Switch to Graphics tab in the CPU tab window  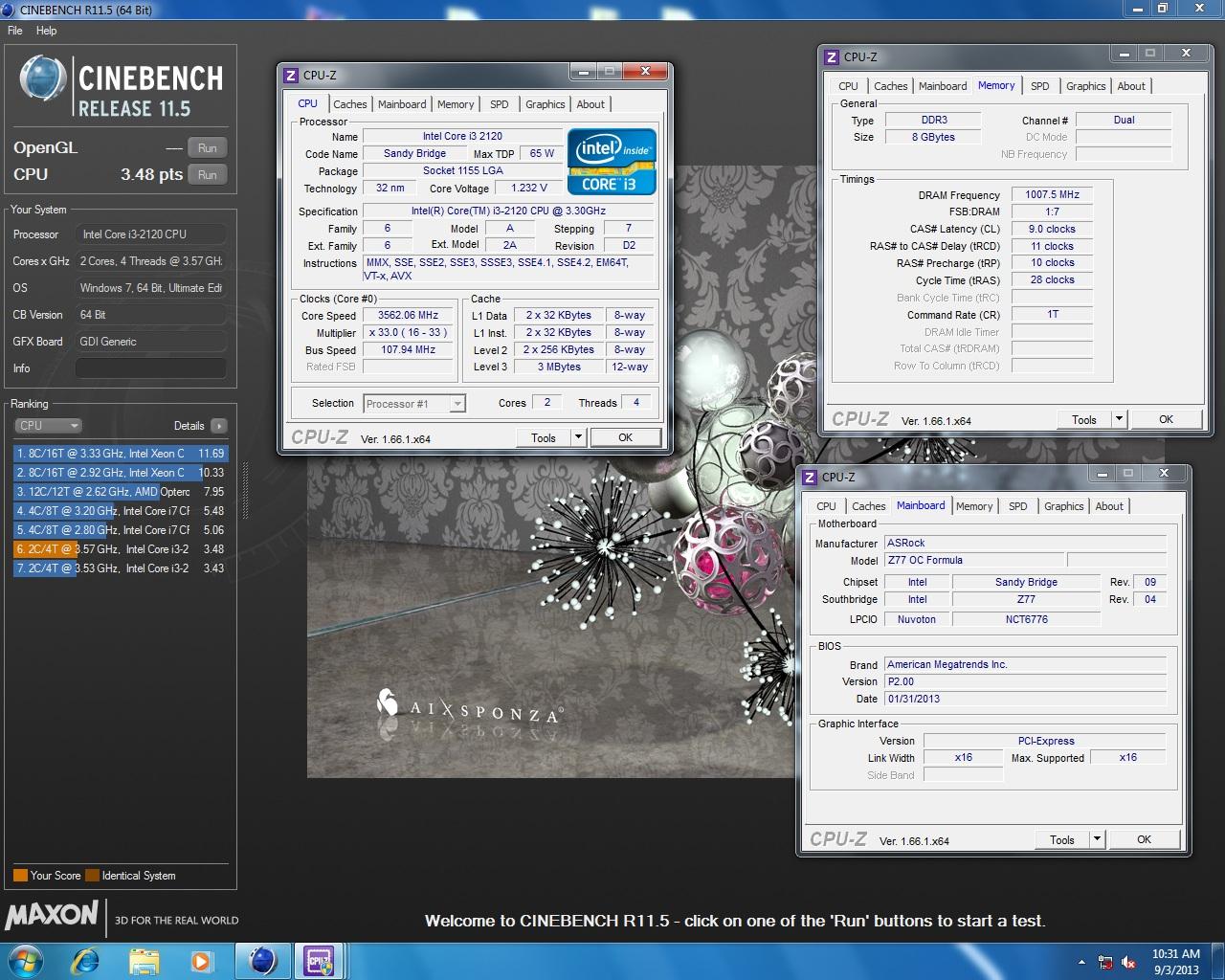click(x=546, y=104)
